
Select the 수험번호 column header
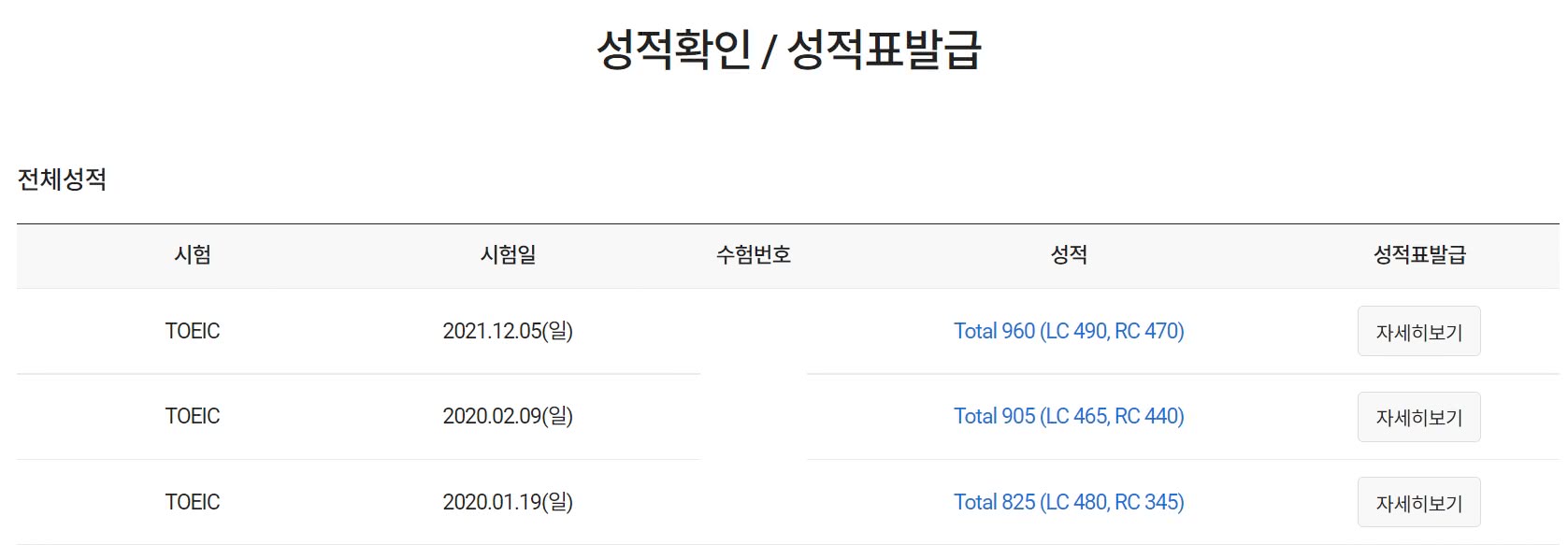pos(754,255)
